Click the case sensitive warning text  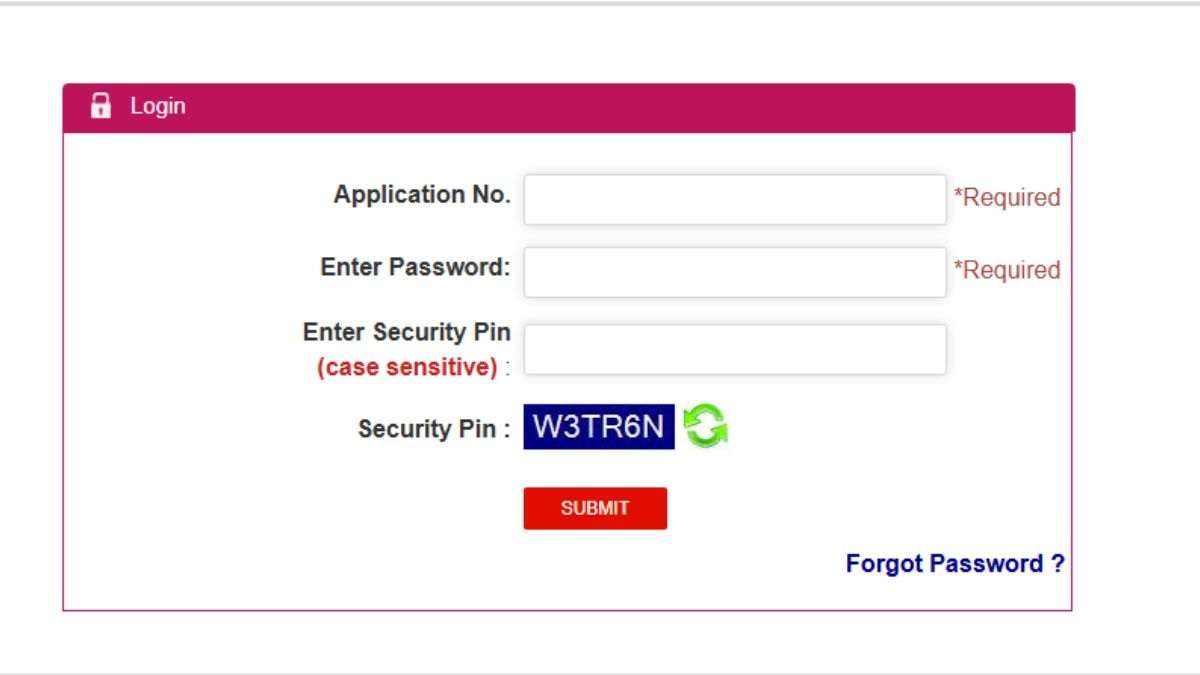click(407, 366)
